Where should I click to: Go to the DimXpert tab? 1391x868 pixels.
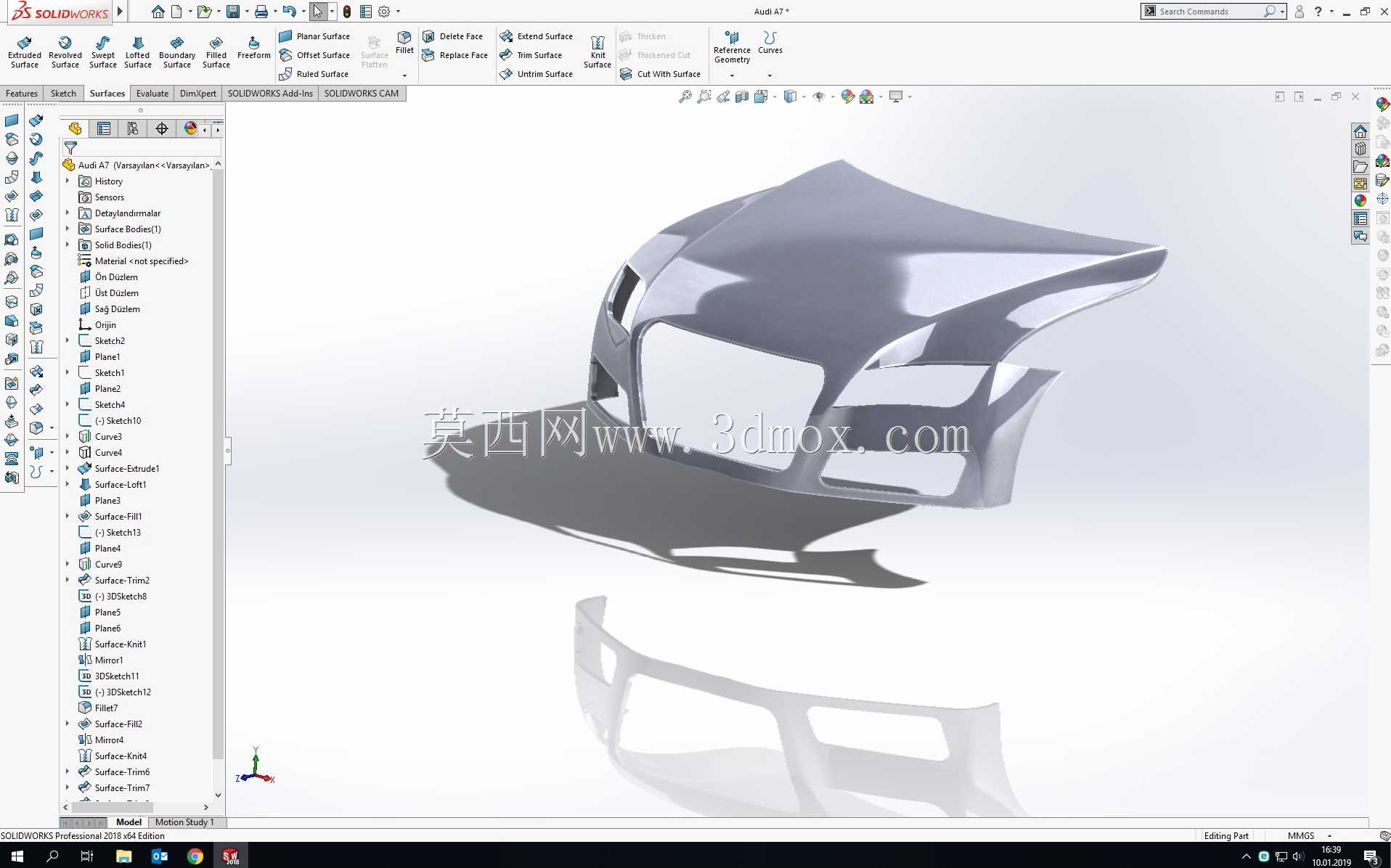pos(198,93)
